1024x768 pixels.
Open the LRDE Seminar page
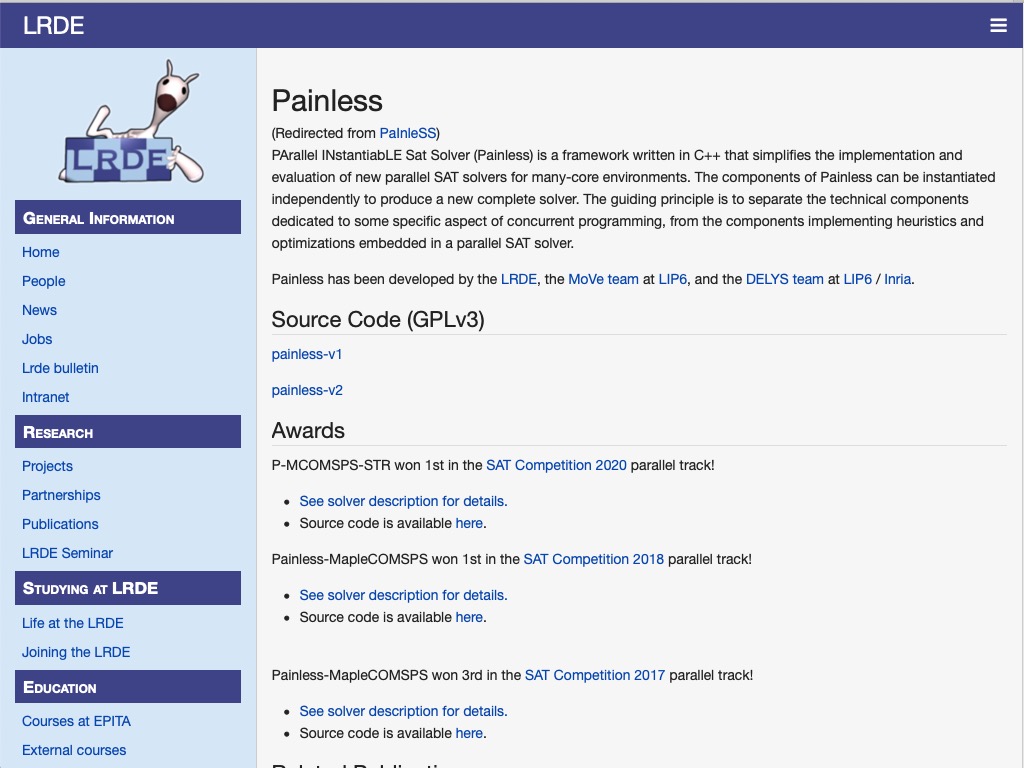[65, 553]
